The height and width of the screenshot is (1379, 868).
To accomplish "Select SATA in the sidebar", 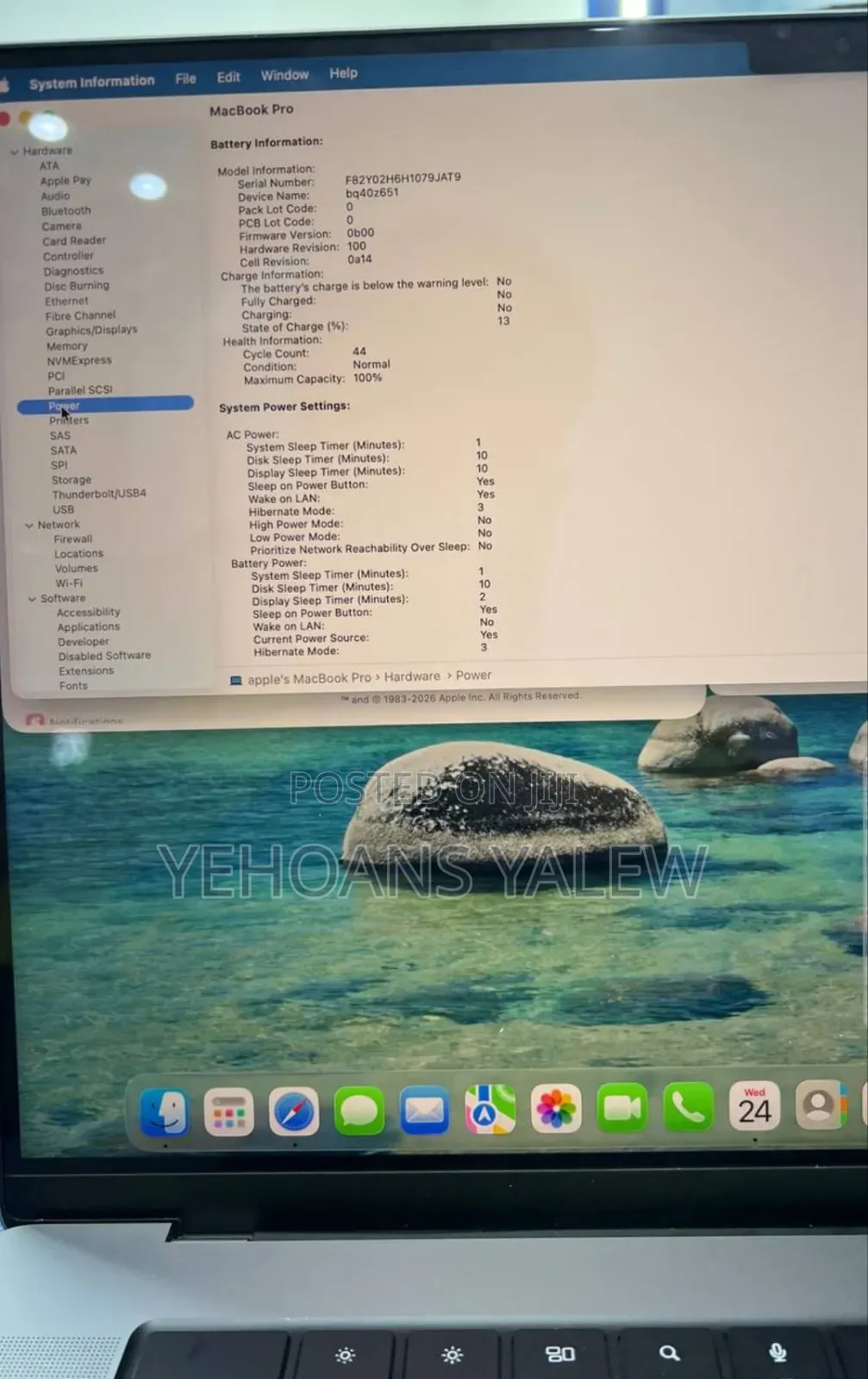I will (x=63, y=450).
